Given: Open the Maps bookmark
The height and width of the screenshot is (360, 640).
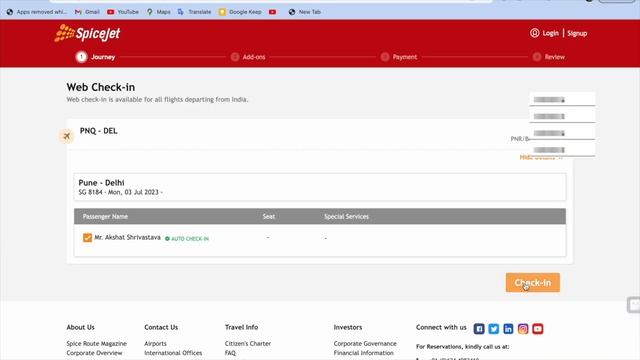Looking at the screenshot, I should pyautogui.click(x=159, y=12).
